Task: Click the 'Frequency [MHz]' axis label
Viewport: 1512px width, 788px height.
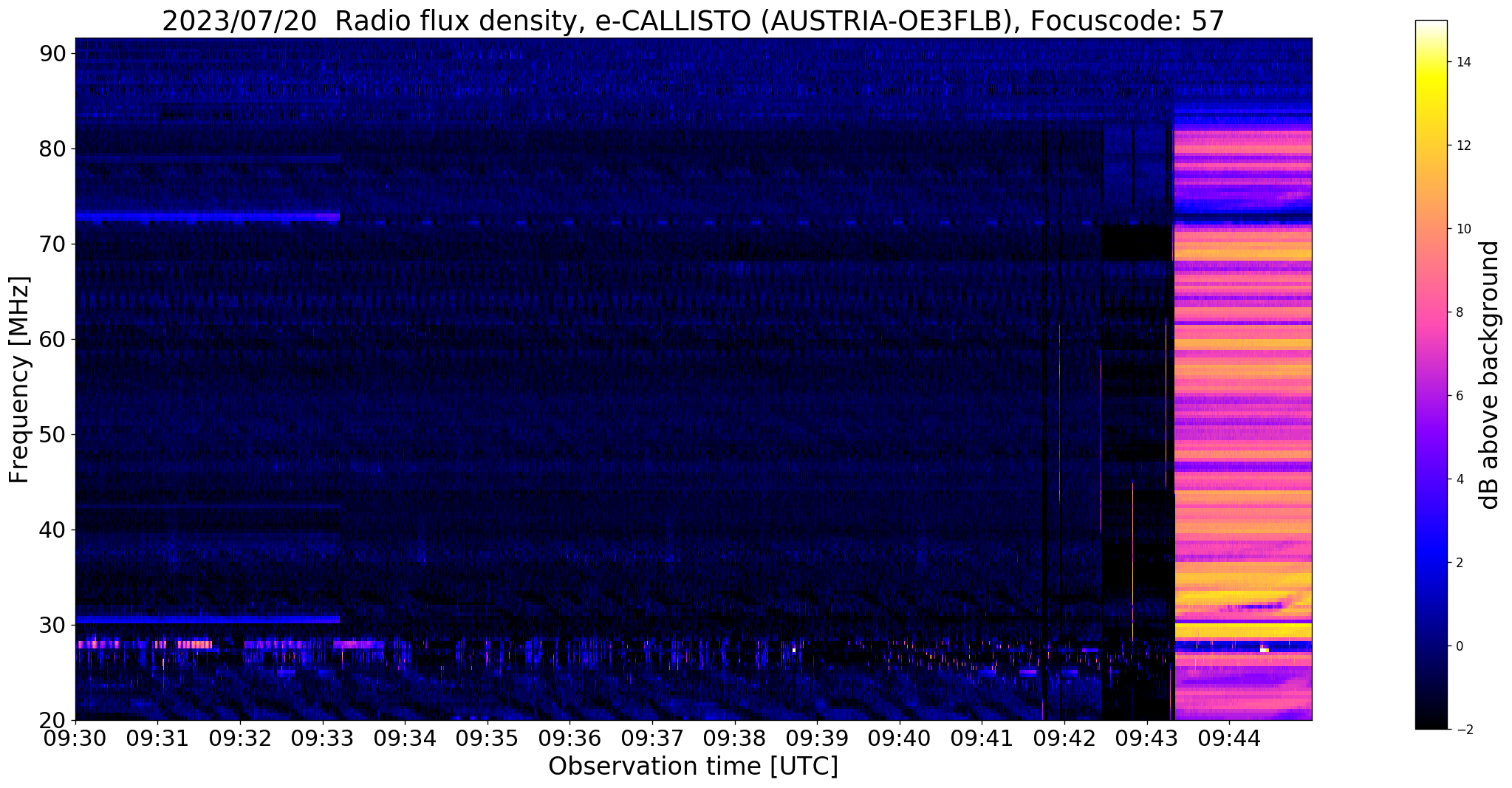Action: 18,380
